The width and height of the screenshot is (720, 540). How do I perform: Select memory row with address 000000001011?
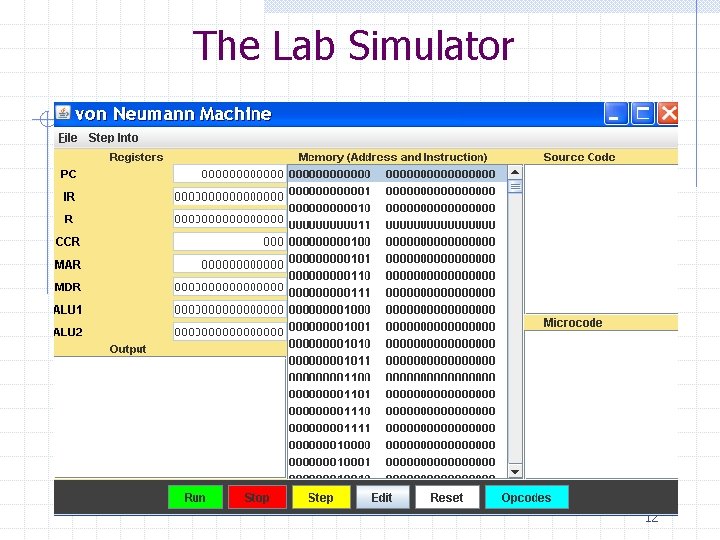tap(398, 360)
